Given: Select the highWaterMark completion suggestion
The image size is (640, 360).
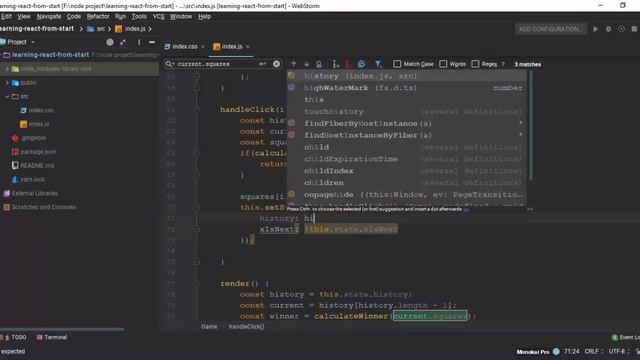Looking at the screenshot, I should pyautogui.click(x=406, y=88).
